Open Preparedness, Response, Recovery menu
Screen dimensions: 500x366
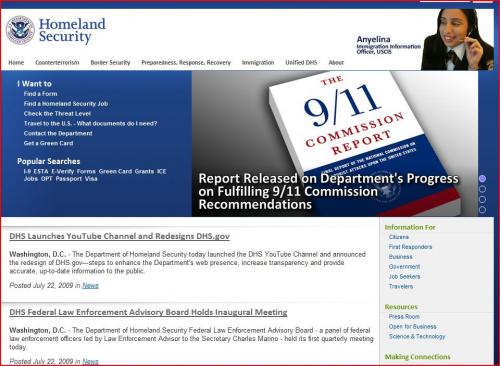tap(186, 63)
